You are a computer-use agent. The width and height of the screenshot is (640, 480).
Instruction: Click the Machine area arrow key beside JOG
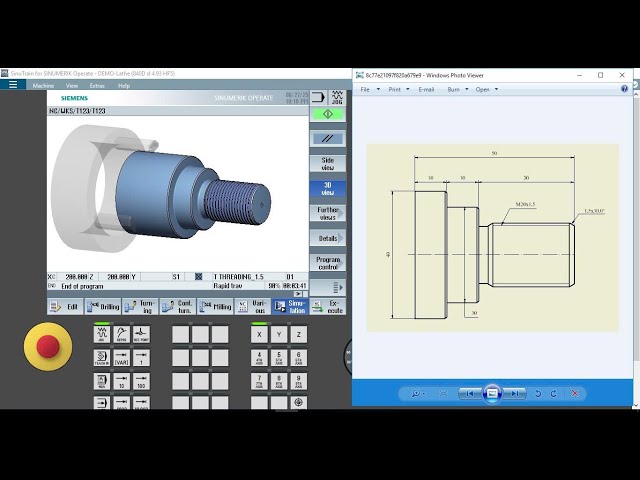point(318,98)
